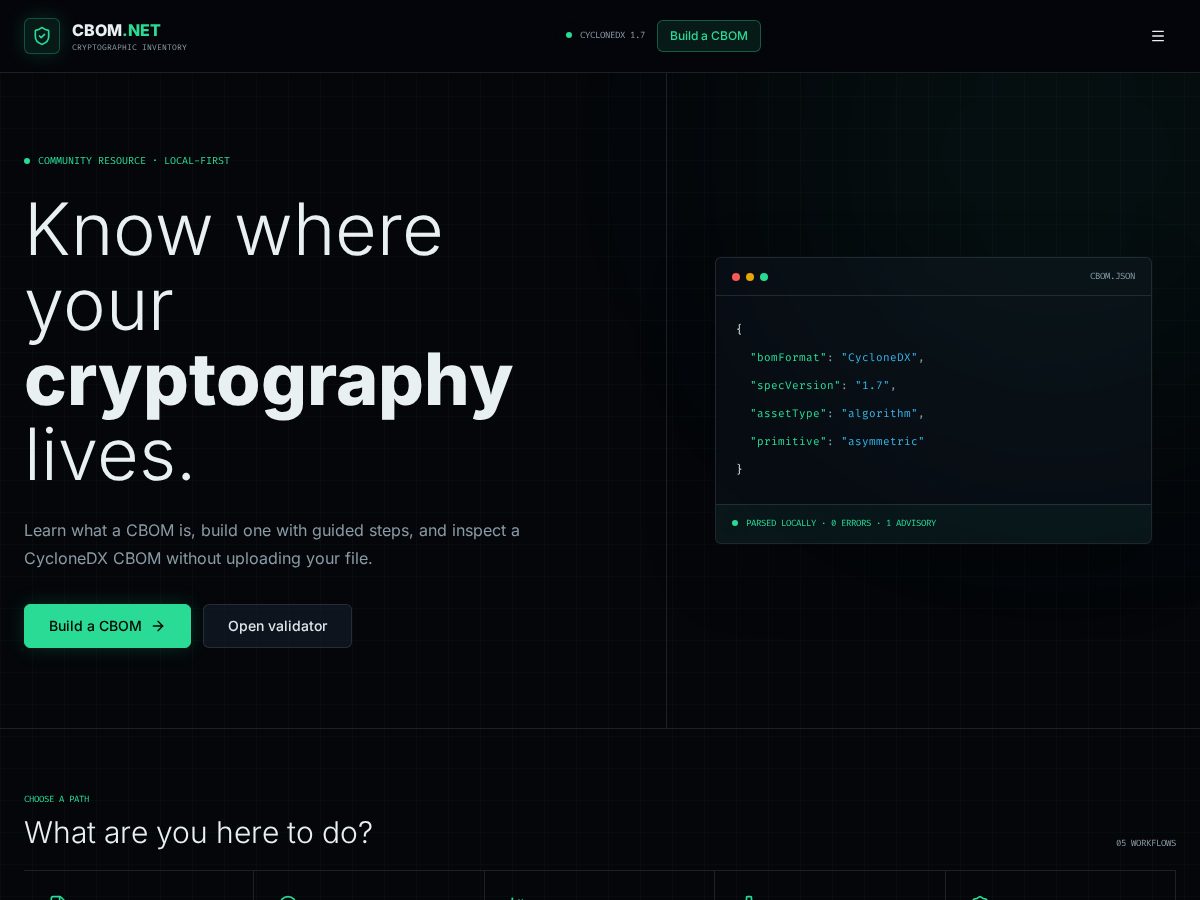
Task: Click the PARSED LOCALLY · 0 ERRORS status line
Action: (x=834, y=523)
